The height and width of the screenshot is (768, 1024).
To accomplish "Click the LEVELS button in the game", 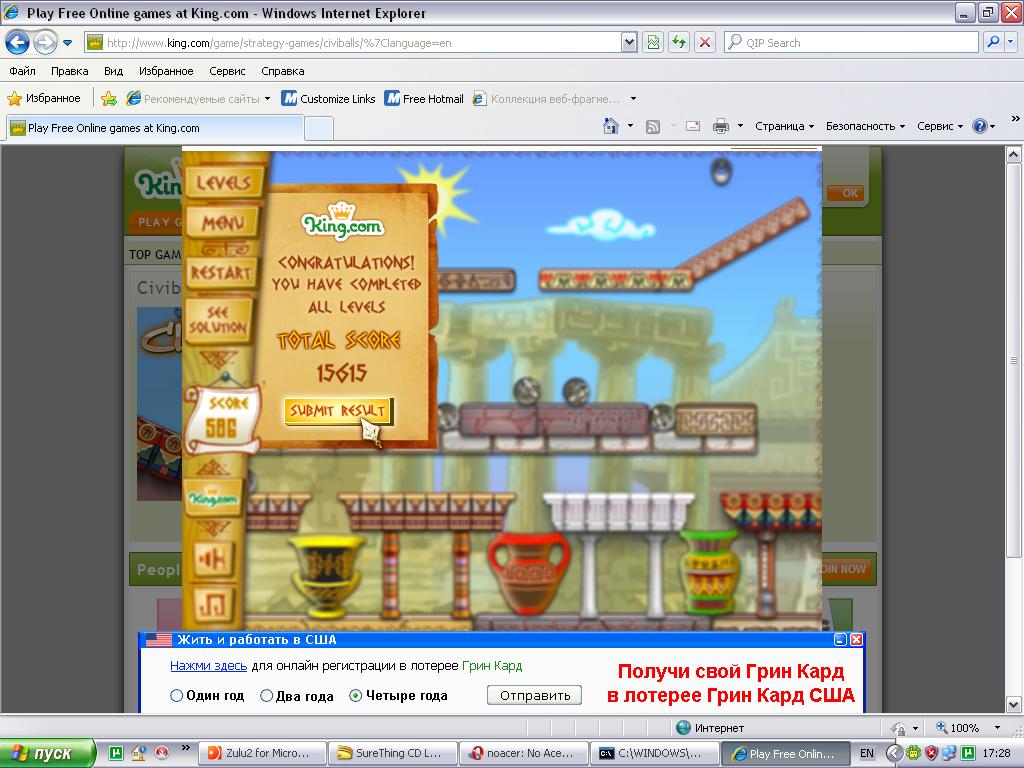I will coord(224,182).
